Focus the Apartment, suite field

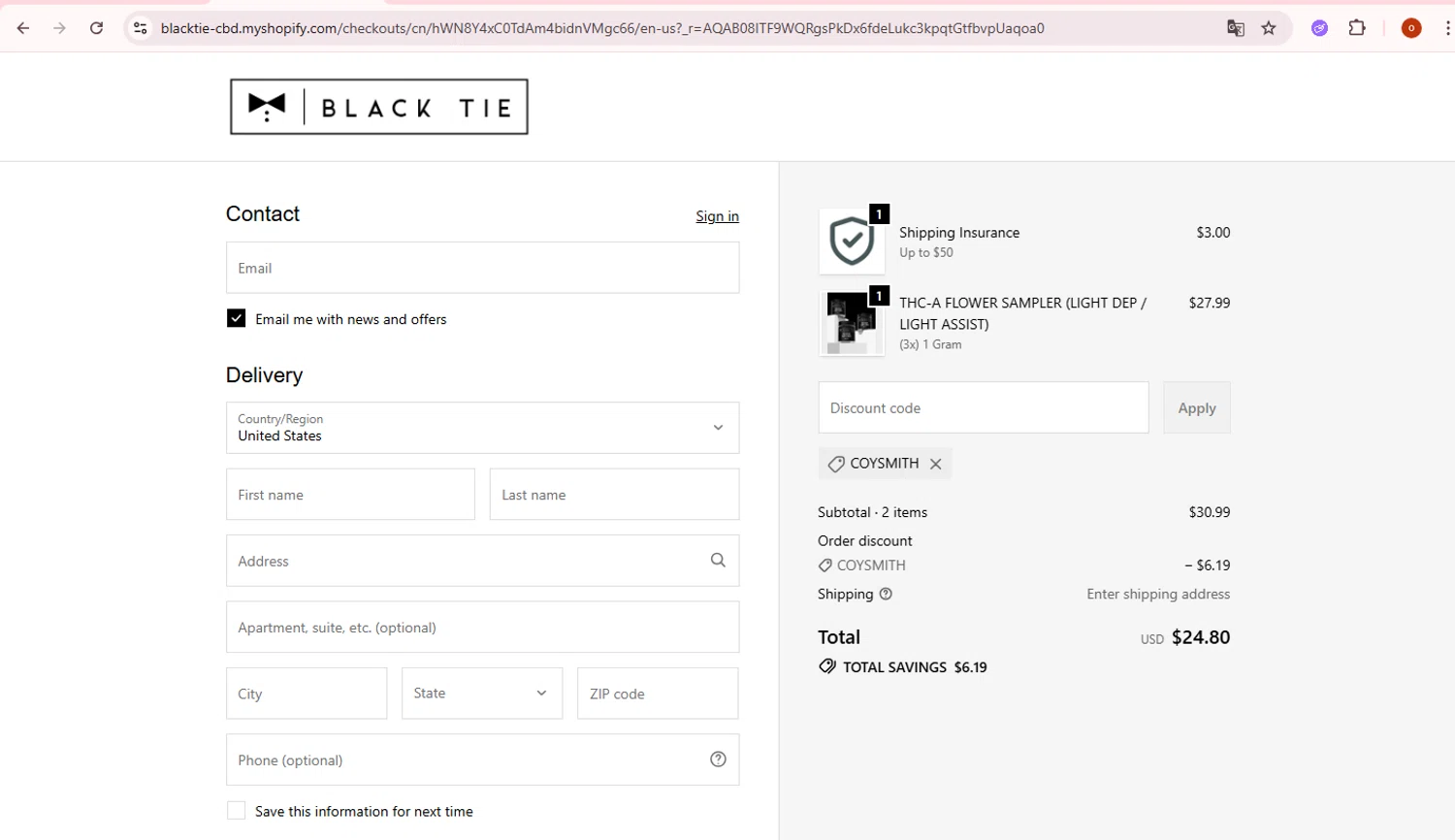coord(482,627)
